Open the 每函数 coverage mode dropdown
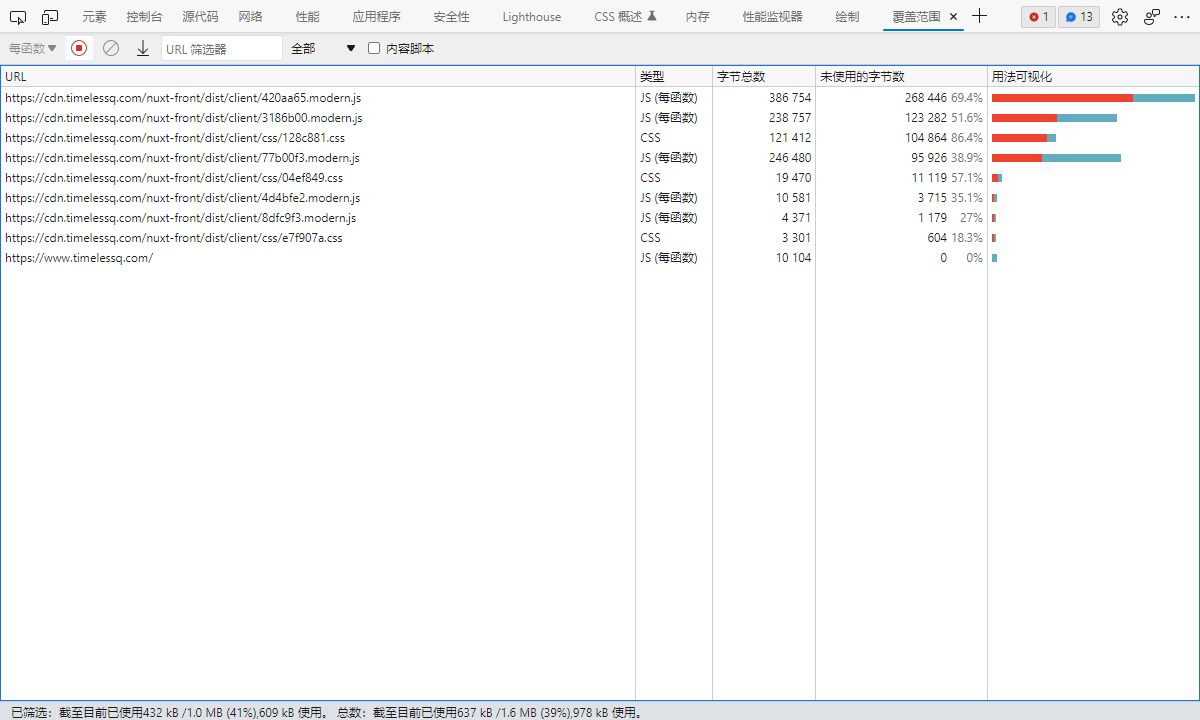 (33, 48)
